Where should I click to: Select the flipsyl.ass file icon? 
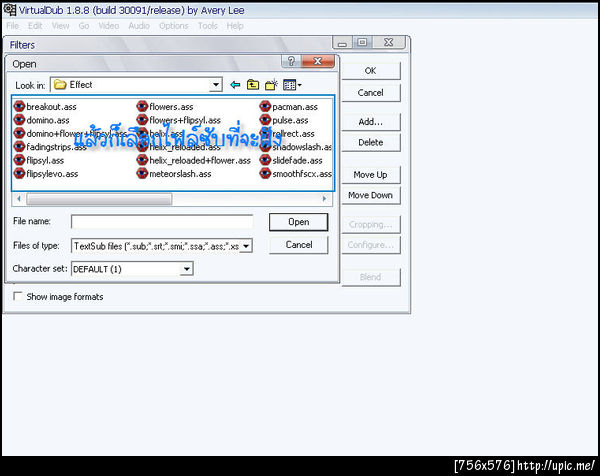click(20, 160)
